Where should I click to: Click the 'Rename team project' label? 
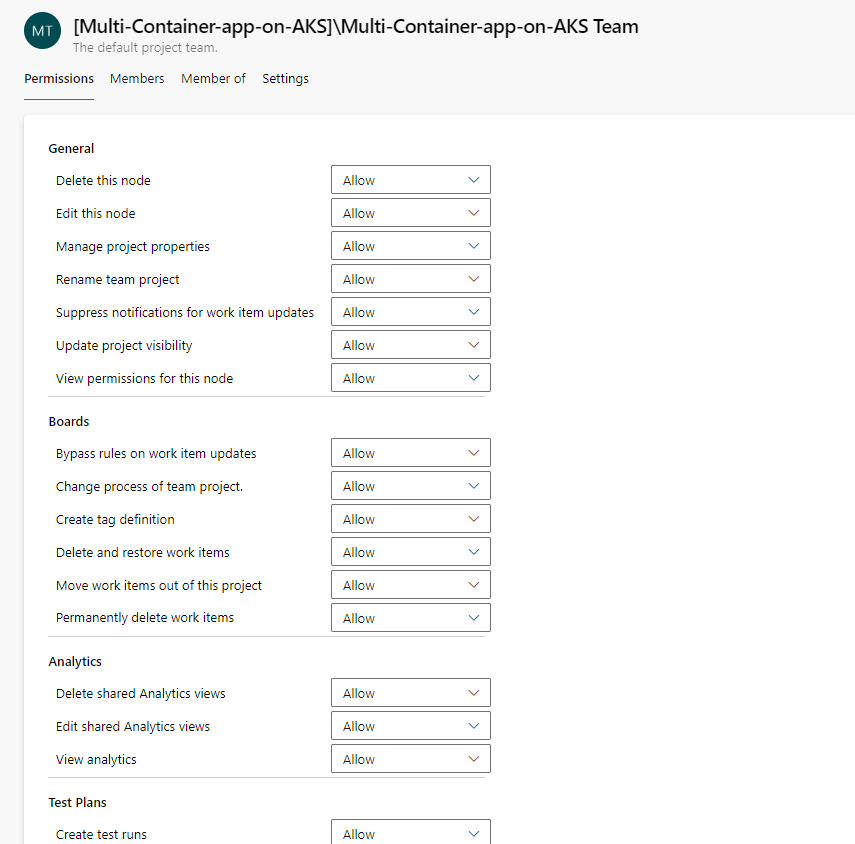coord(117,279)
